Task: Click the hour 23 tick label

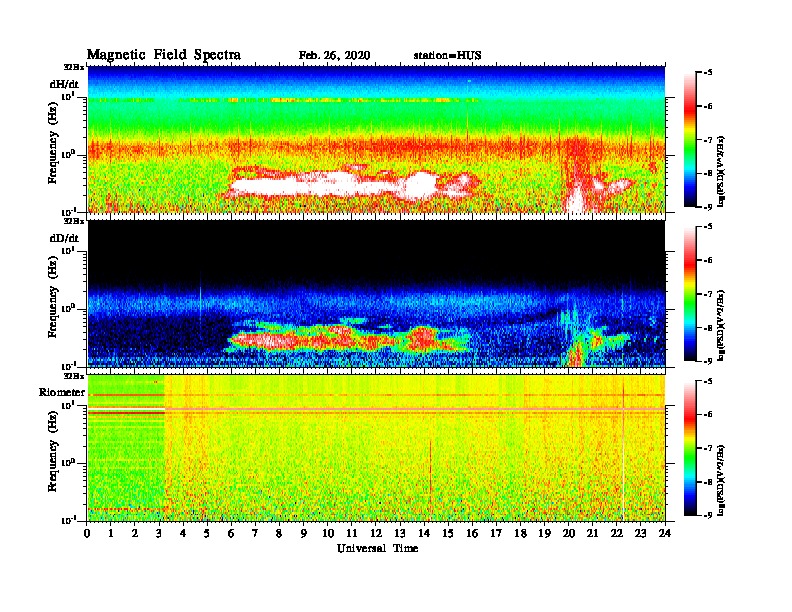Action: point(640,533)
